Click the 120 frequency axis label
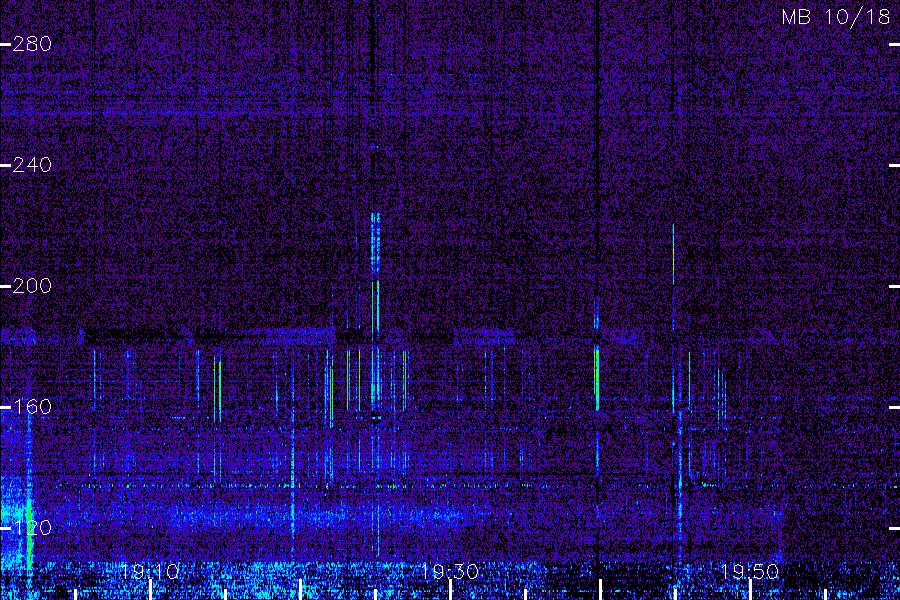The image size is (900, 600). click(32, 528)
